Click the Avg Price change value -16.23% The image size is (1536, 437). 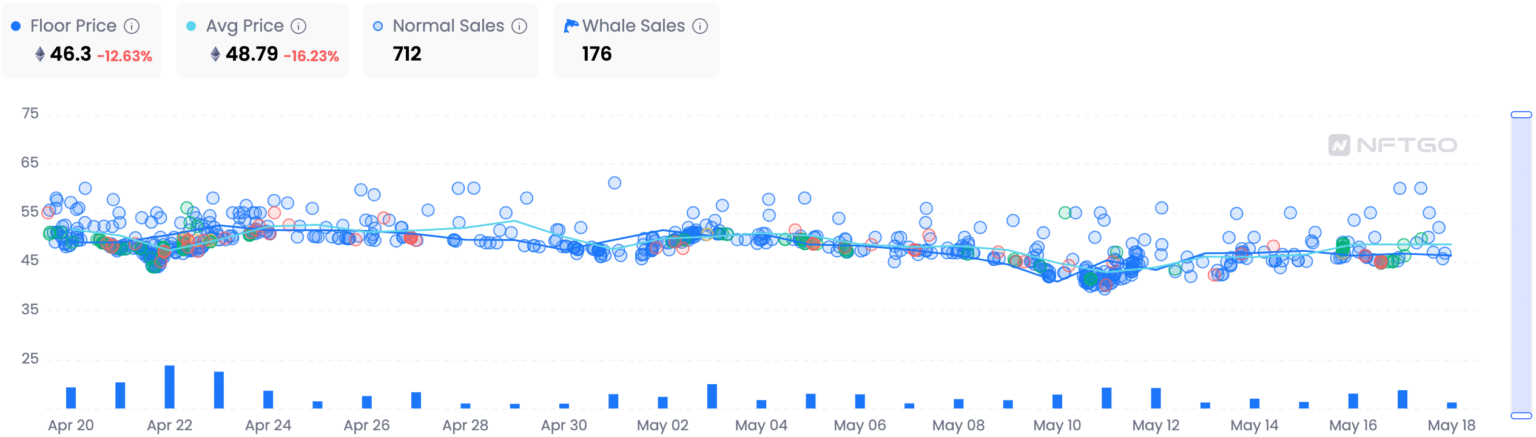pyautogui.click(x=311, y=56)
